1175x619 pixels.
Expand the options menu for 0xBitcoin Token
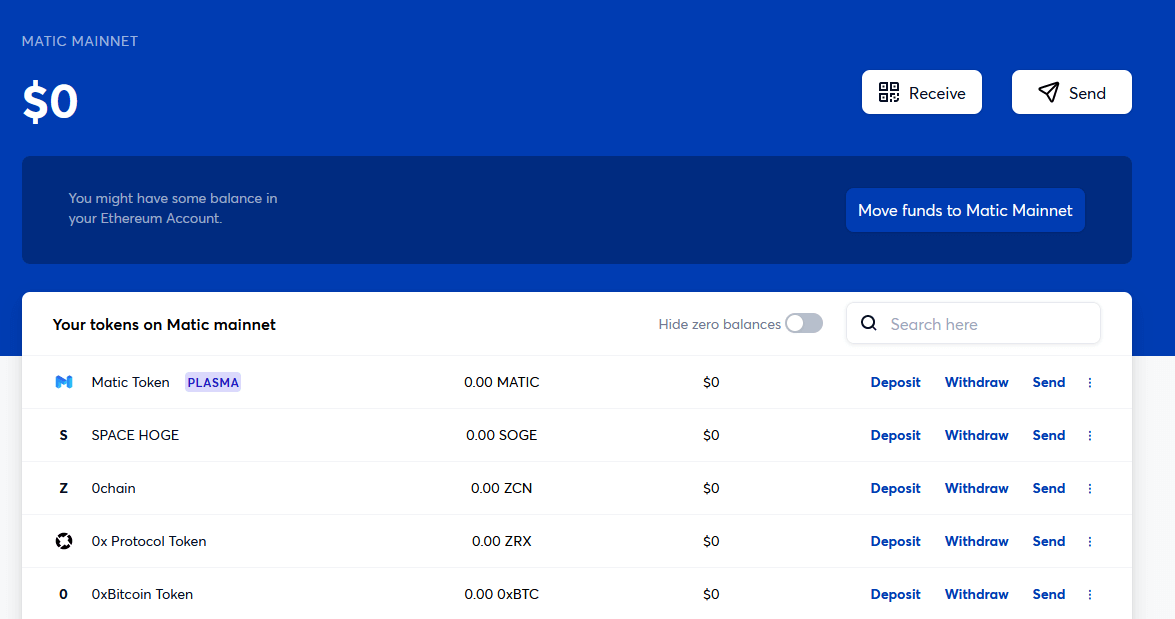pyautogui.click(x=1089, y=593)
